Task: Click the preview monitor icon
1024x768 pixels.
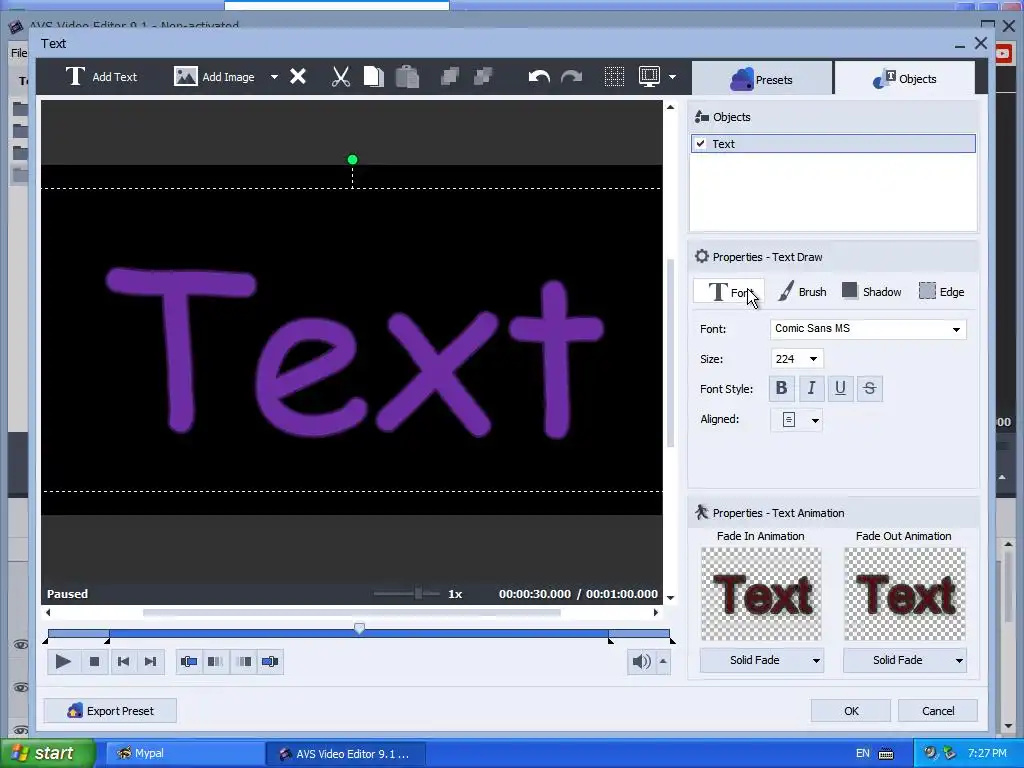Action: 649,77
